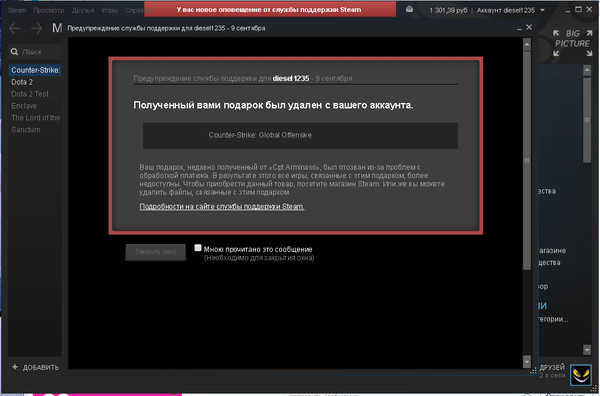This screenshot has height=396, width=600.
Task: Select Counter-Strike in the game list
Action: pyautogui.click(x=35, y=70)
